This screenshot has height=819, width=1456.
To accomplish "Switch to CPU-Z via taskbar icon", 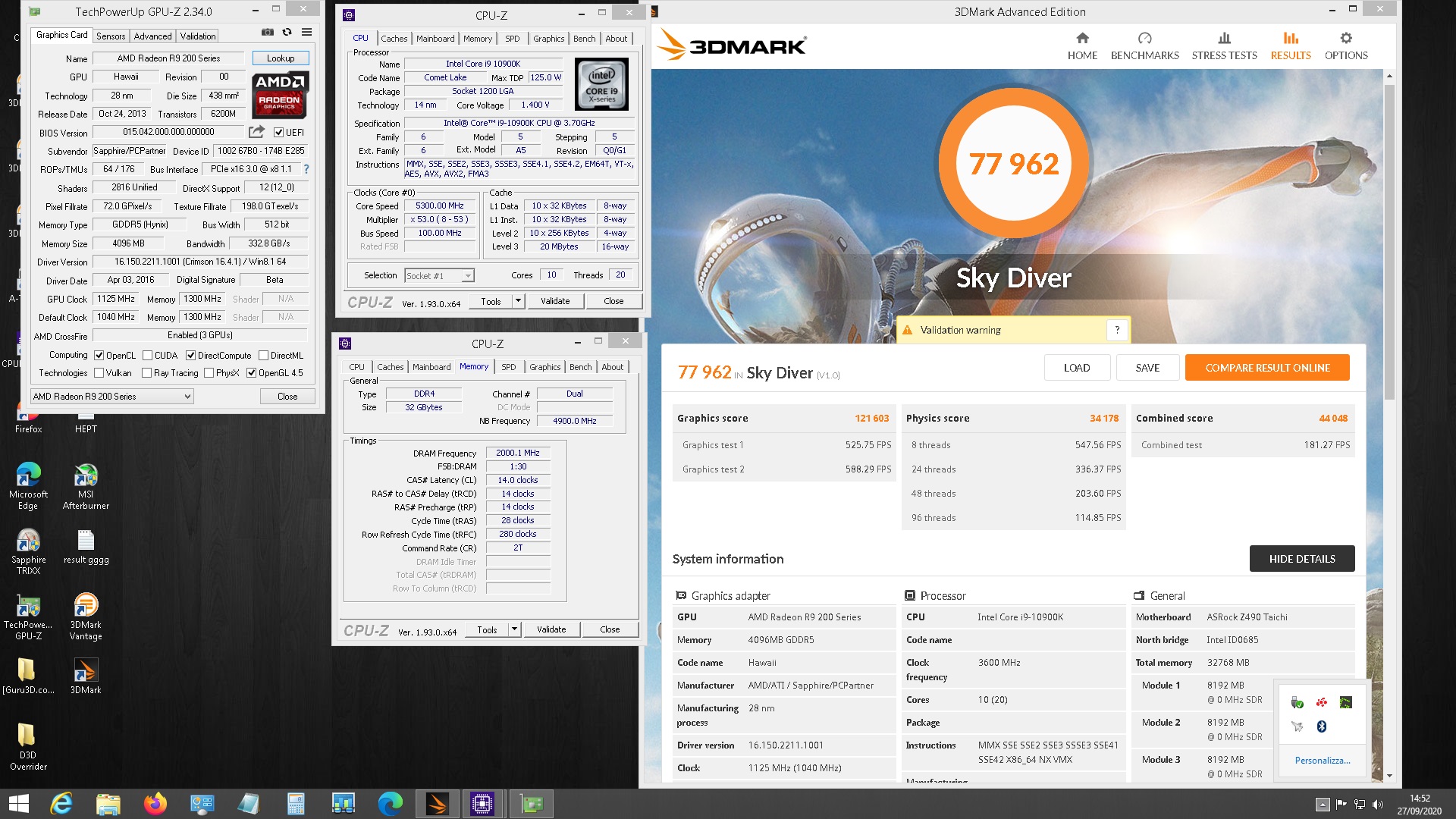I will tap(482, 804).
